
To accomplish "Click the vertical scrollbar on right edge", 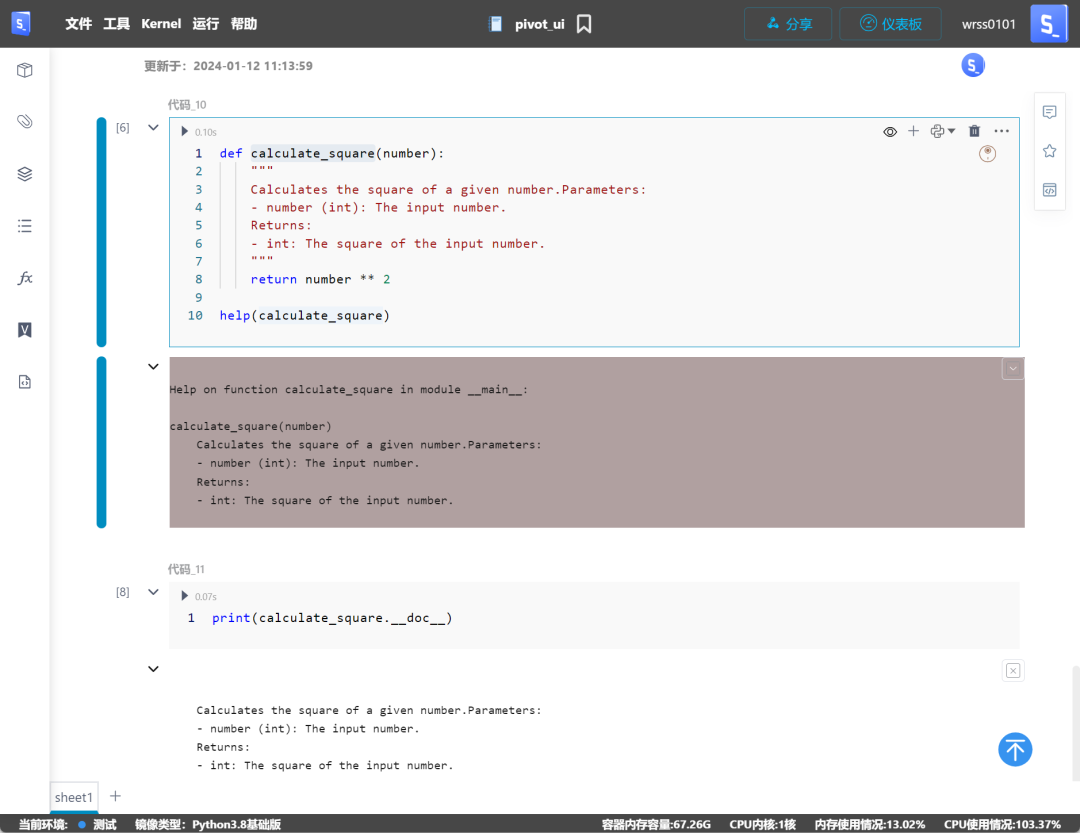I will (1076, 723).
